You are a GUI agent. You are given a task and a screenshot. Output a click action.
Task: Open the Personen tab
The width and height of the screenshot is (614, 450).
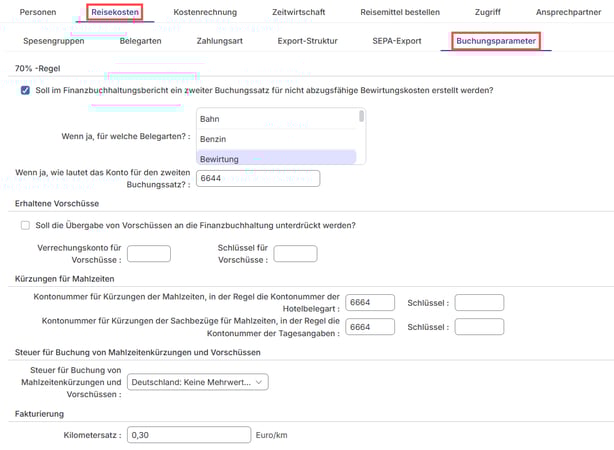[38, 12]
